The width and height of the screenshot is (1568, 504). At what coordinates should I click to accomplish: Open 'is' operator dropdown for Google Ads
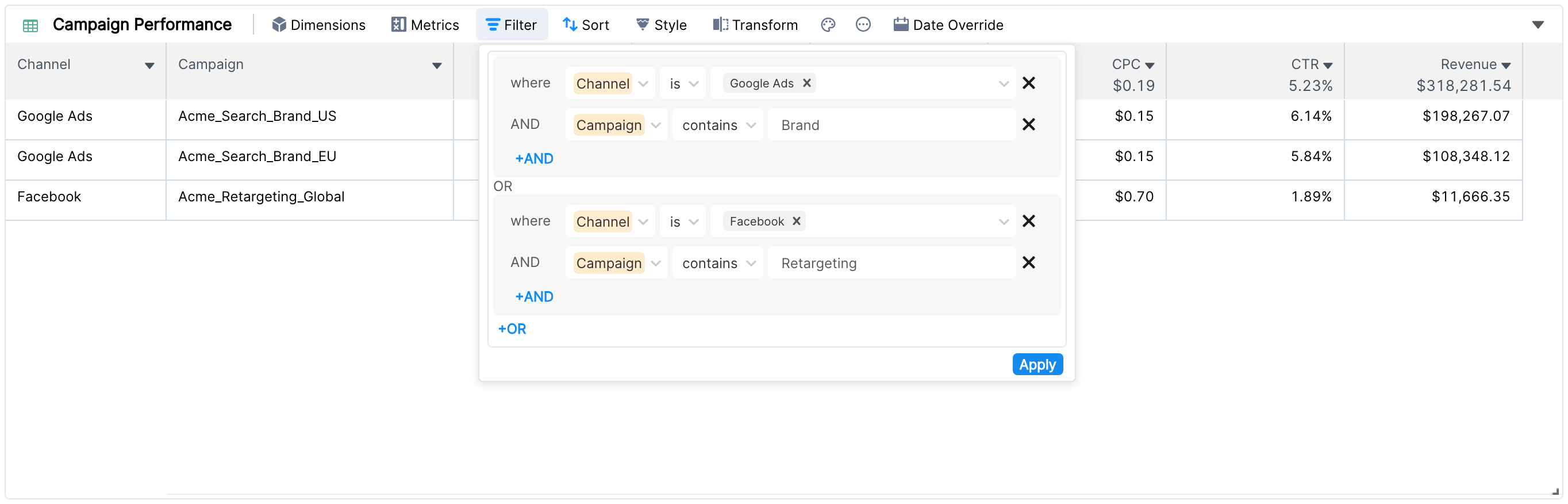683,83
